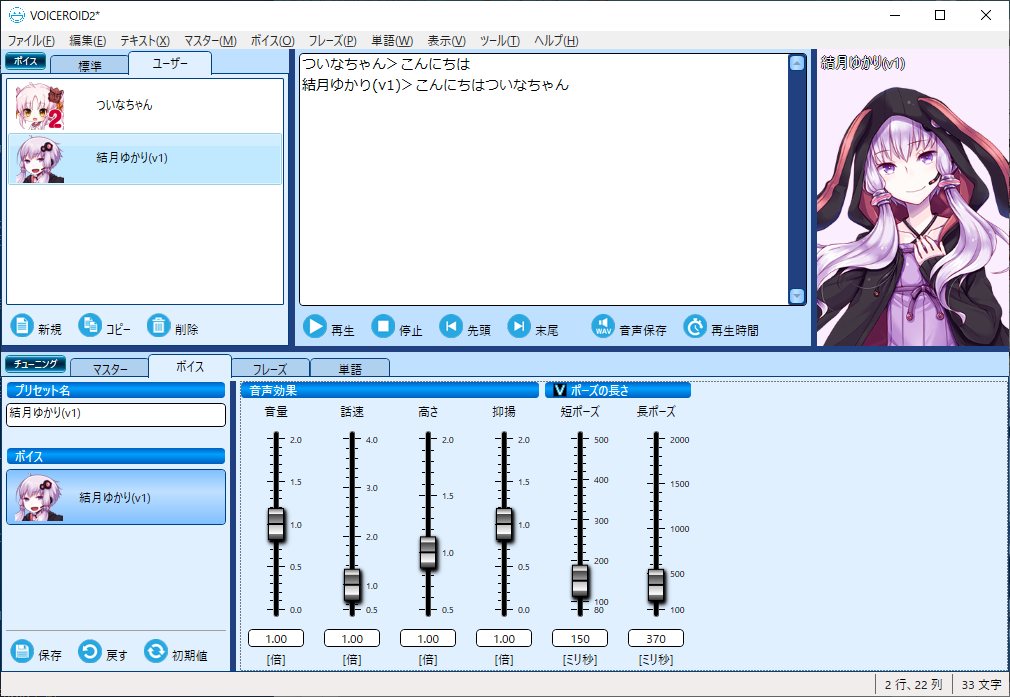This screenshot has width=1010, height=697.
Task: Create a new voice preset with 新規
Action: (36, 327)
